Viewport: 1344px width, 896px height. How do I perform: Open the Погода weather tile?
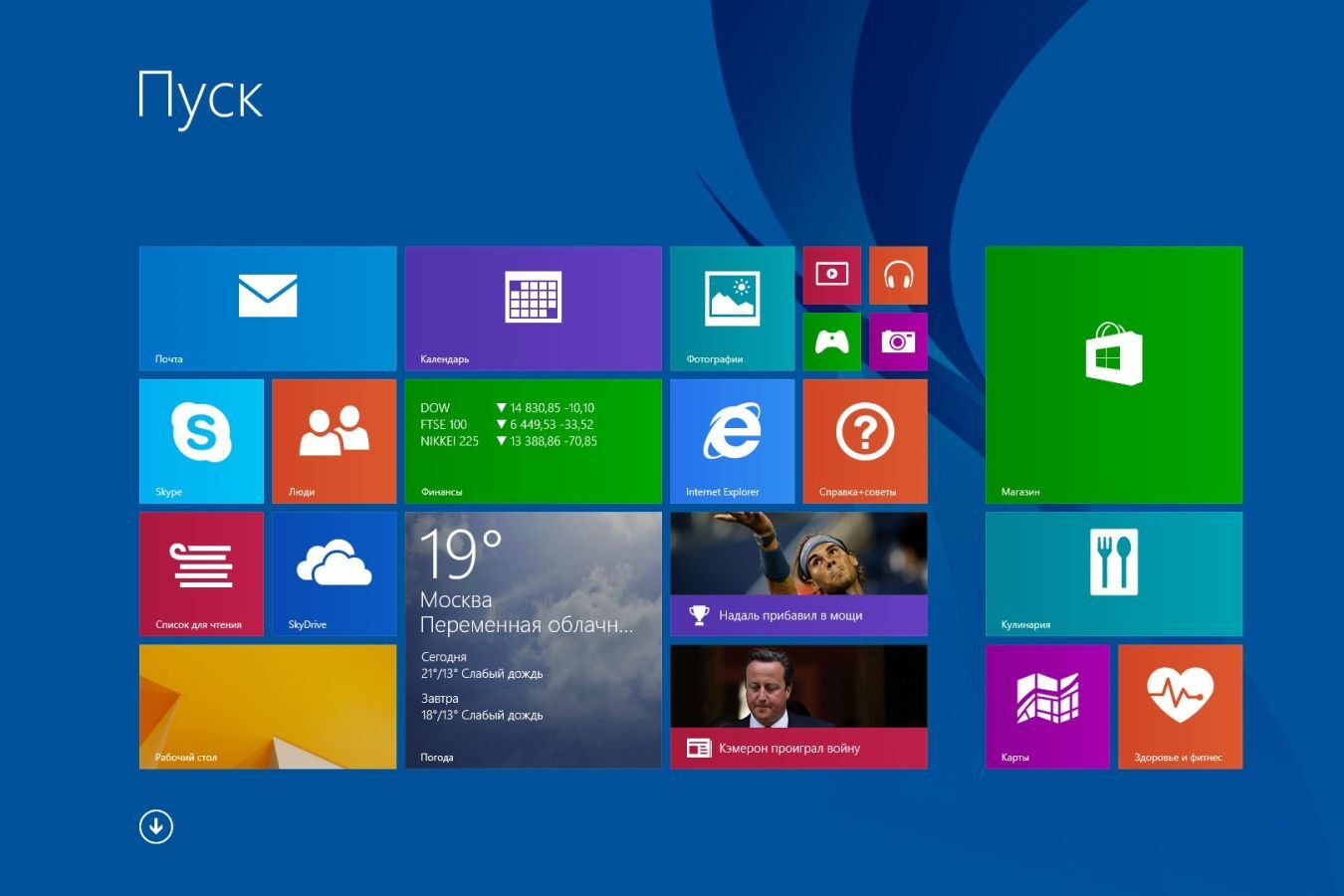click(534, 640)
